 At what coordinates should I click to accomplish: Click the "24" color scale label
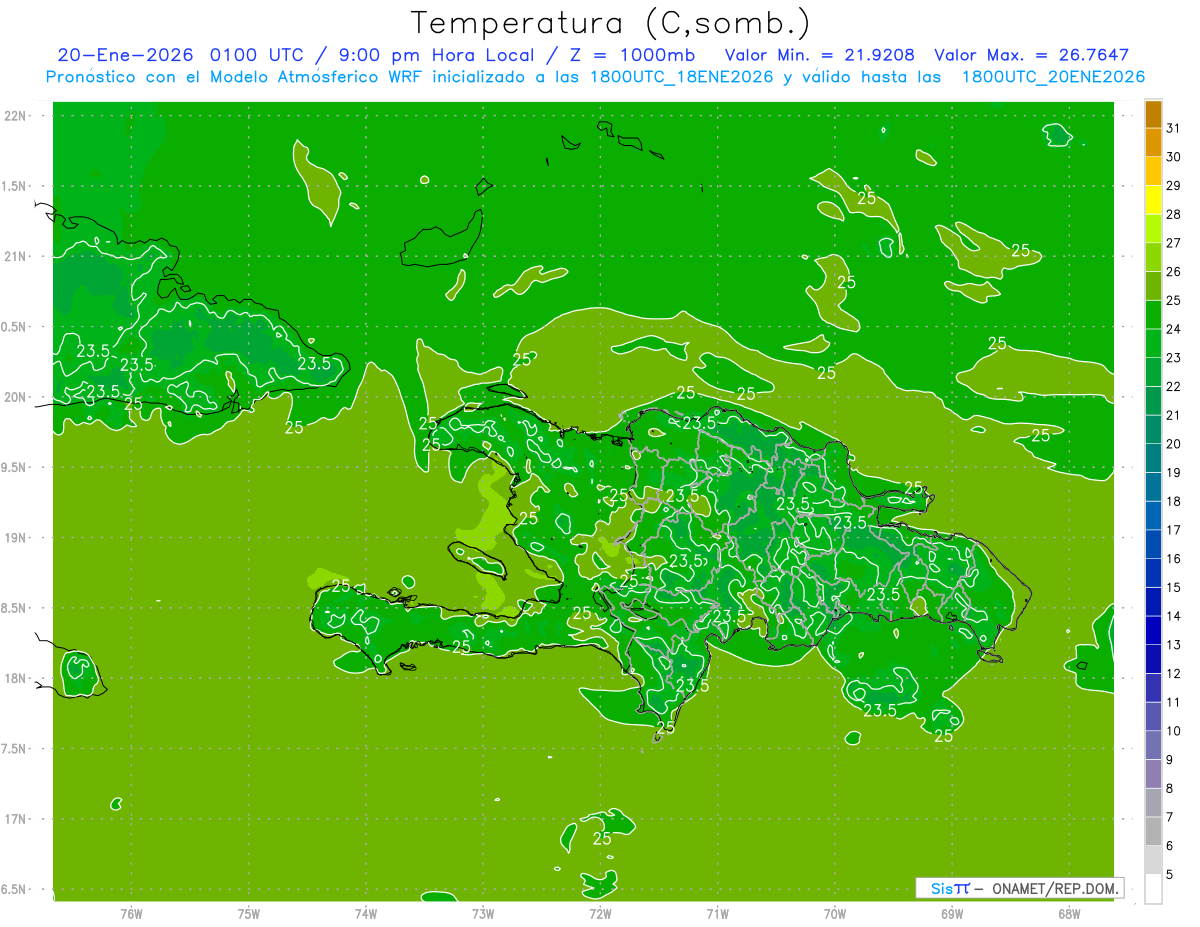pos(1174,329)
